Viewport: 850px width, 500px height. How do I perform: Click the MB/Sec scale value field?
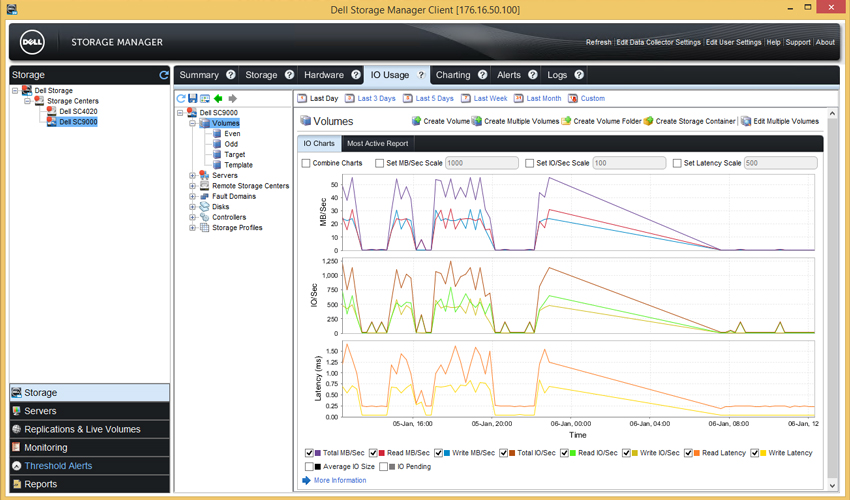click(482, 163)
